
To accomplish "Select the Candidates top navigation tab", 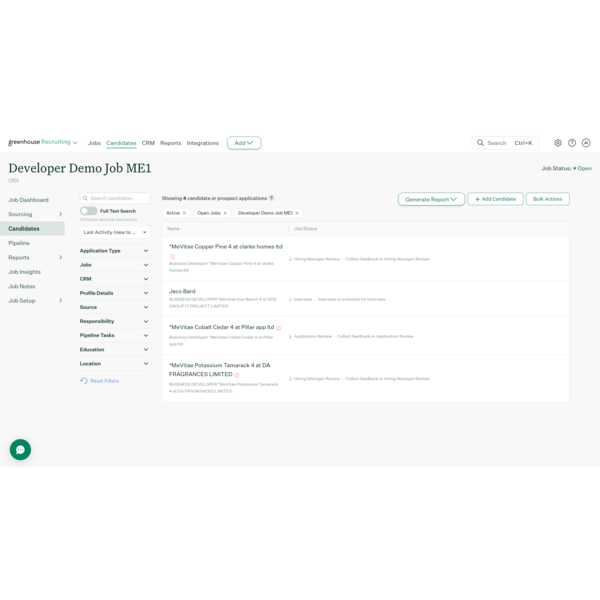I will pyautogui.click(x=121, y=143).
